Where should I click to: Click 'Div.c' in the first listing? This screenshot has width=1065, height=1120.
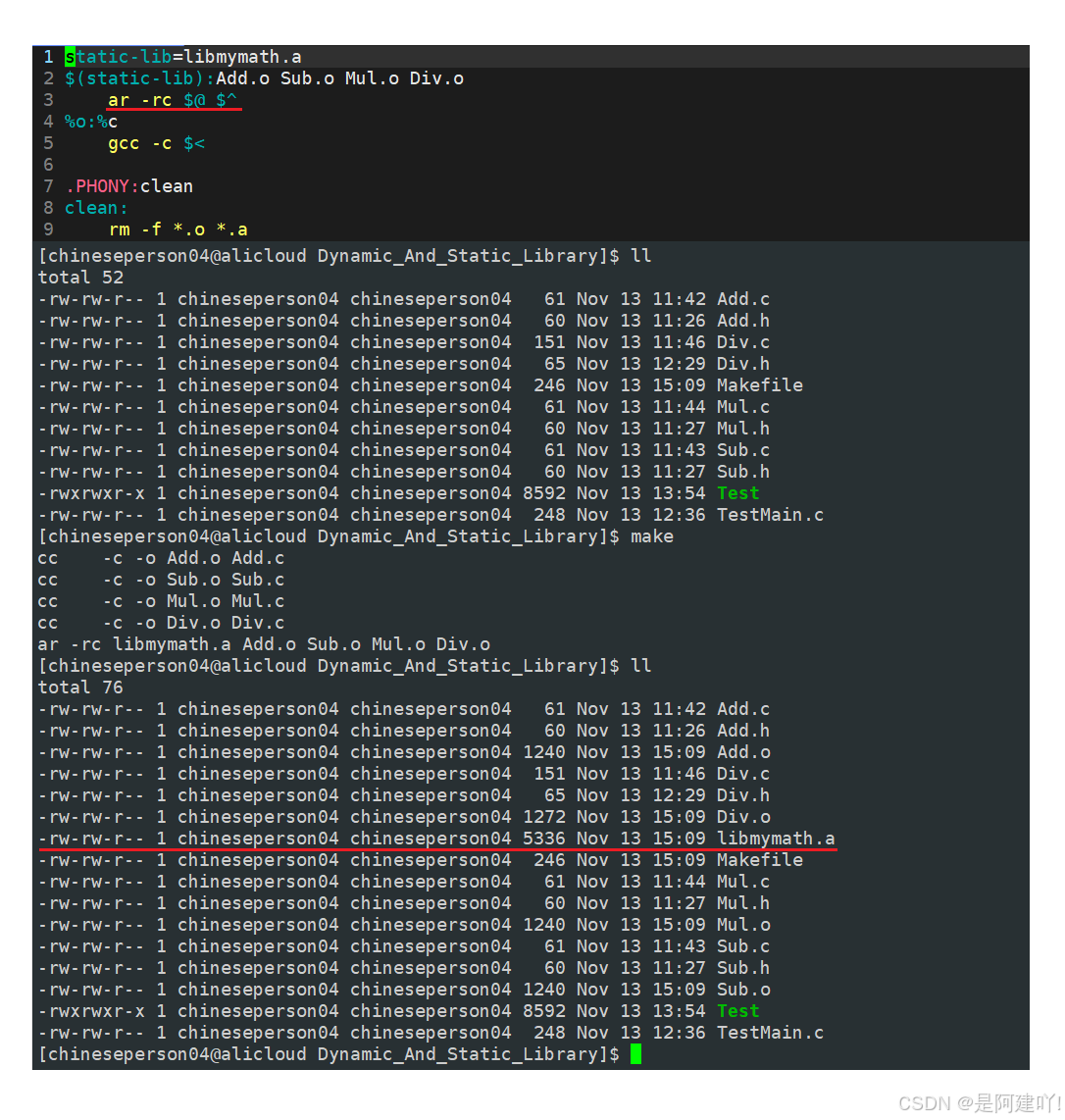(x=743, y=342)
